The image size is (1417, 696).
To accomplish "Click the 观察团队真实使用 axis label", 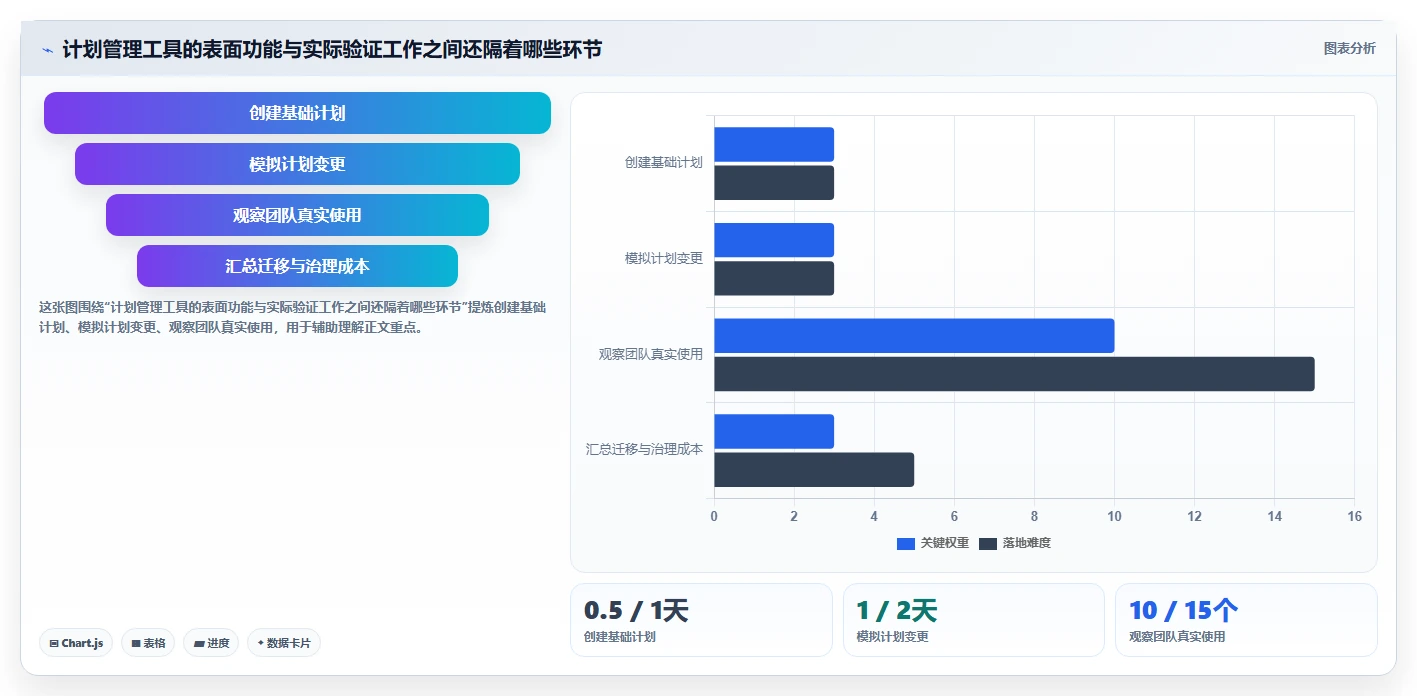I will coord(651,354).
